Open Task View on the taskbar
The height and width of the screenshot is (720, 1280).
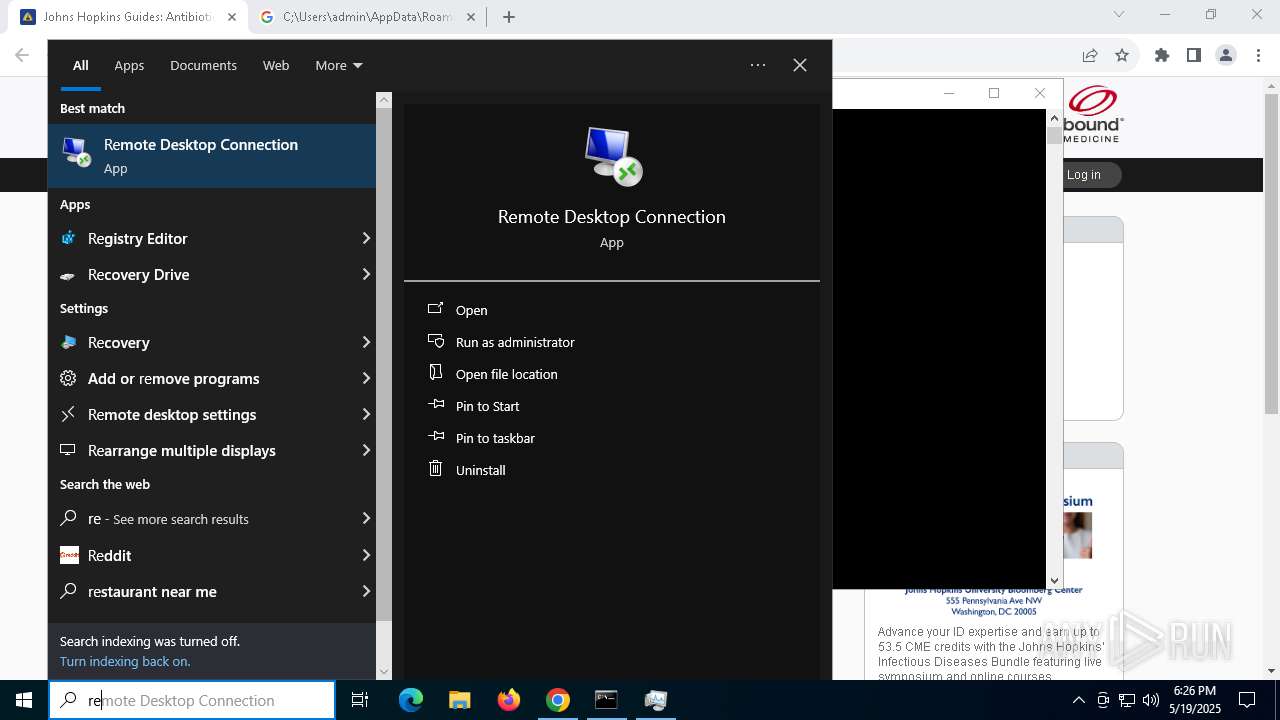[360, 700]
